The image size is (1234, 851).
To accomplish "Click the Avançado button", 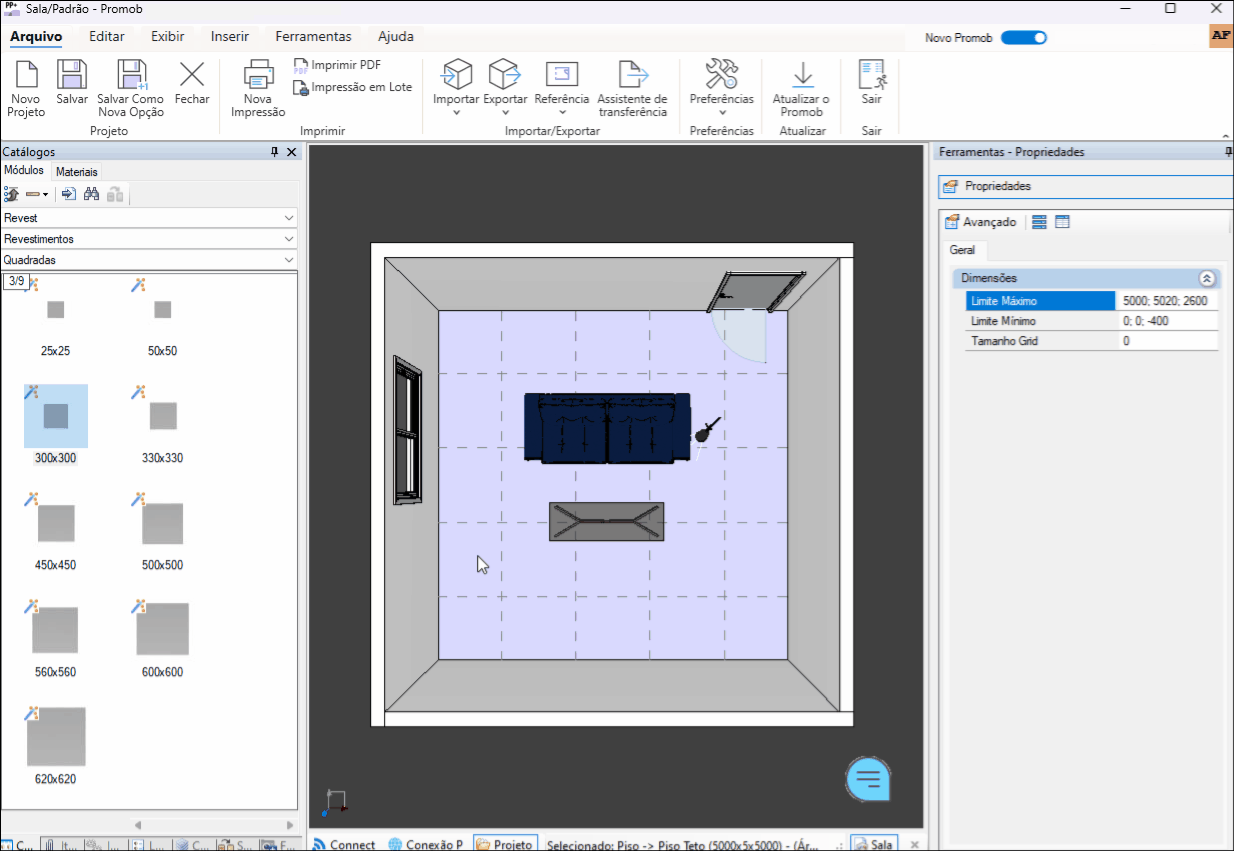I will (x=981, y=222).
